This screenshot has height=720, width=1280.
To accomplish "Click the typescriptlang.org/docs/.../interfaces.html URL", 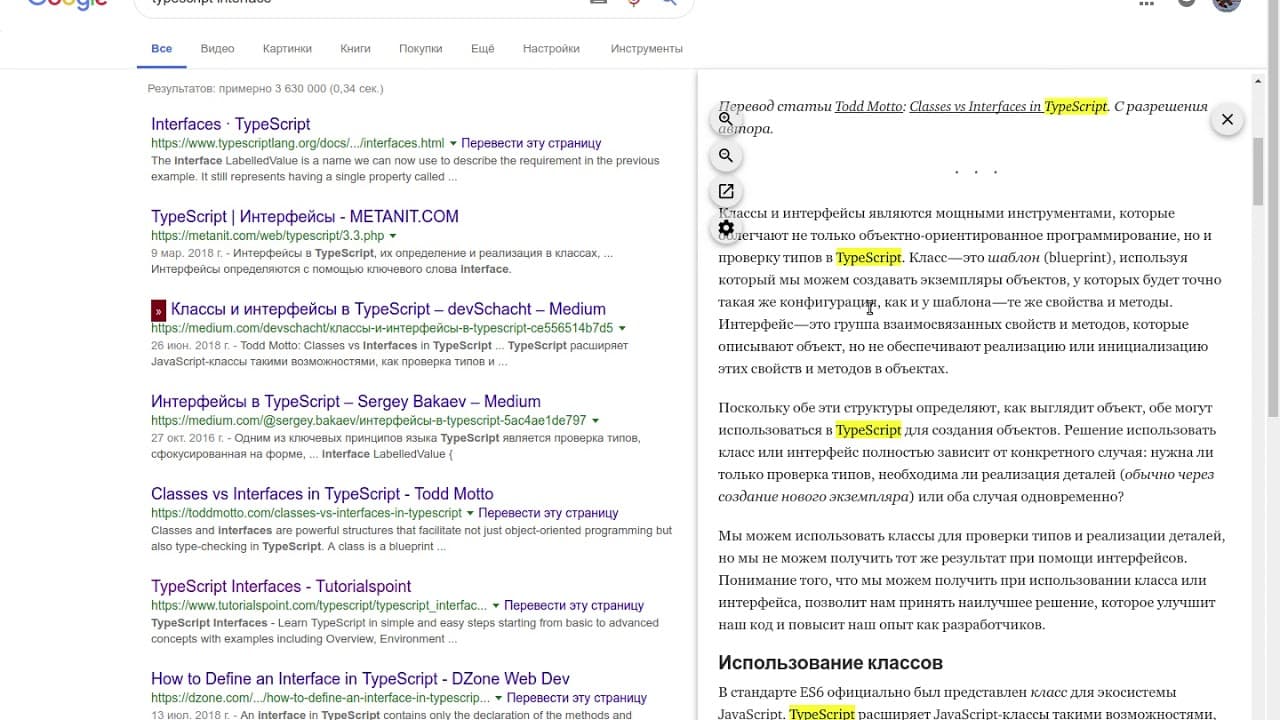I will point(298,143).
